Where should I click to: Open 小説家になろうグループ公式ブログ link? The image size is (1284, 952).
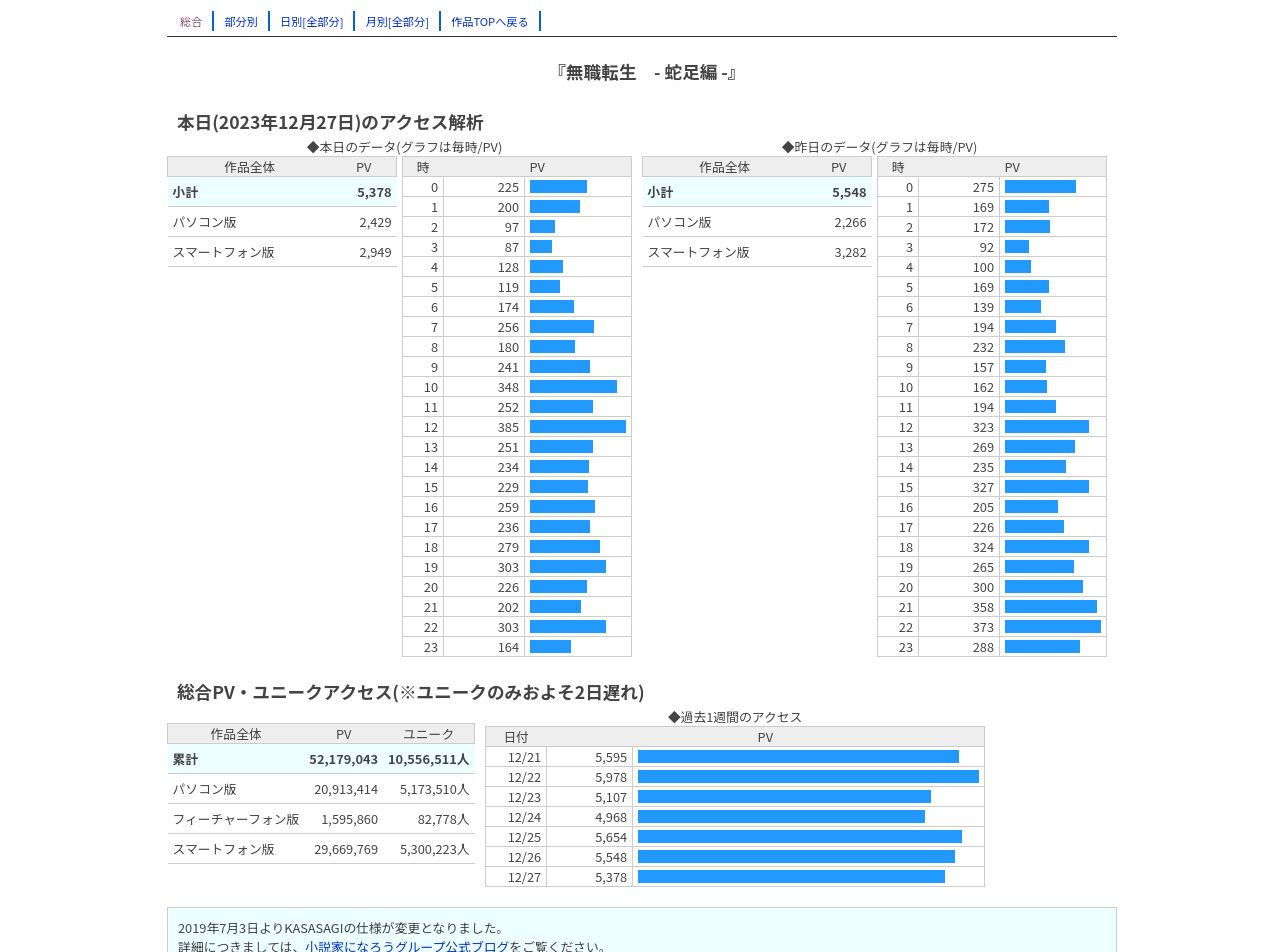[407, 945]
